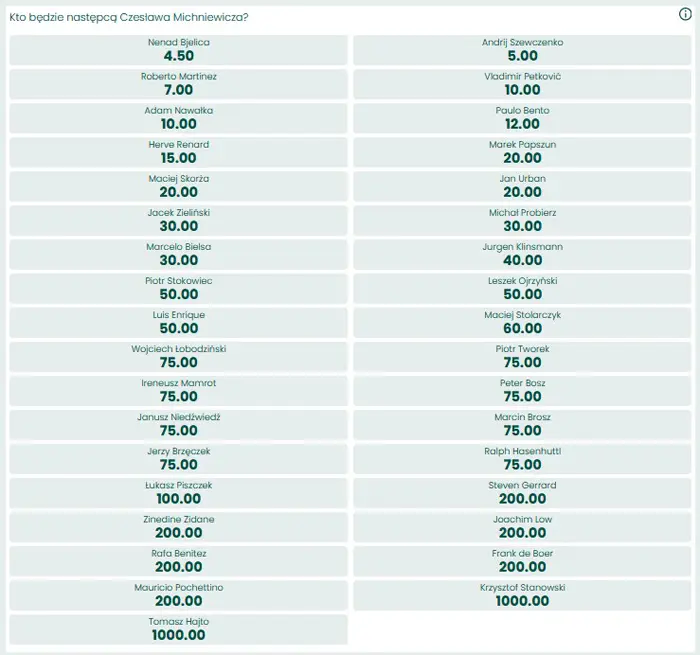Select Krzysztof Stanowski at 1000.00
The width and height of the screenshot is (700, 655).
pos(523,595)
